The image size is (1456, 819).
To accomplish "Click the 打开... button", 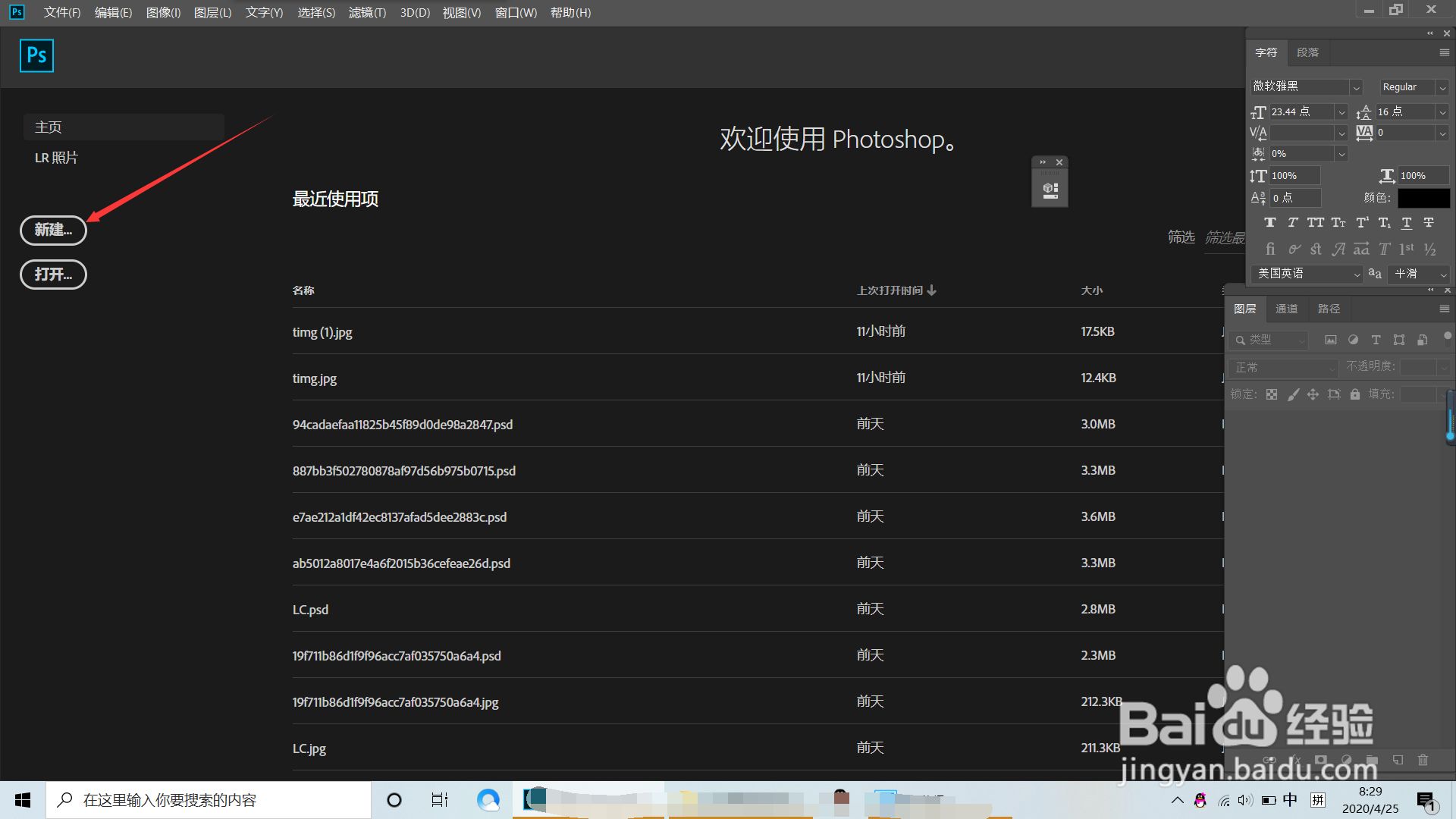I will tap(53, 275).
